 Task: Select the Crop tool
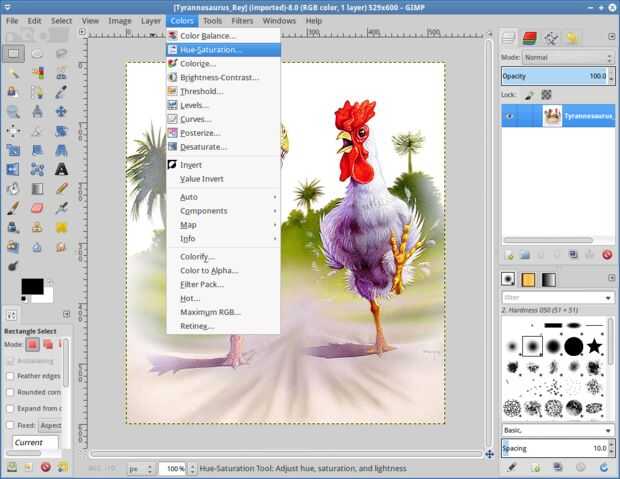click(x=37, y=131)
